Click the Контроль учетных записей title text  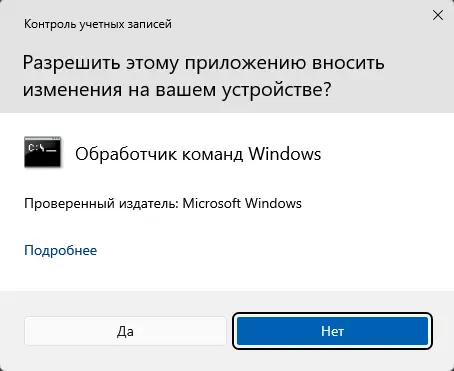pos(98,24)
